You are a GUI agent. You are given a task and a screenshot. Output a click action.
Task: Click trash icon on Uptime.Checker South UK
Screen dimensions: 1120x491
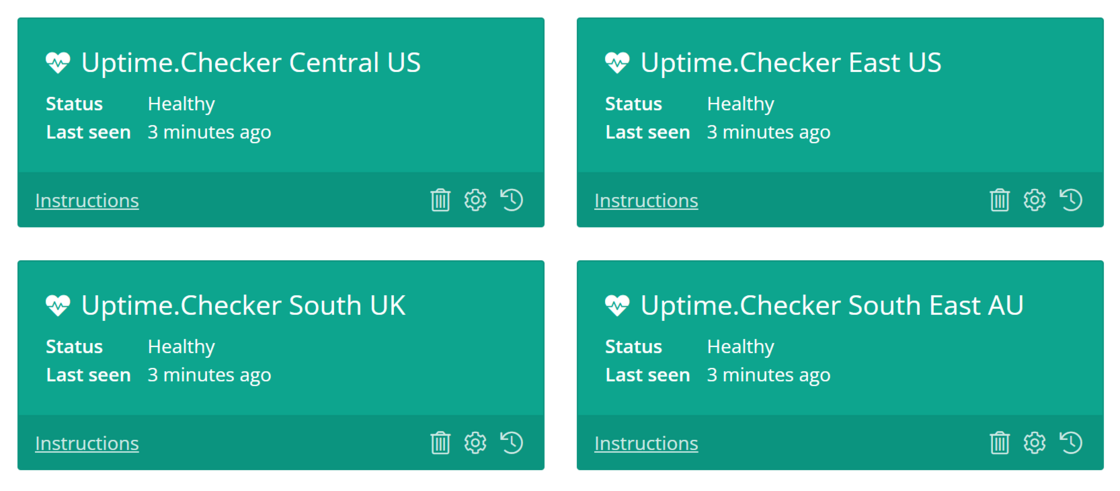[441, 443]
